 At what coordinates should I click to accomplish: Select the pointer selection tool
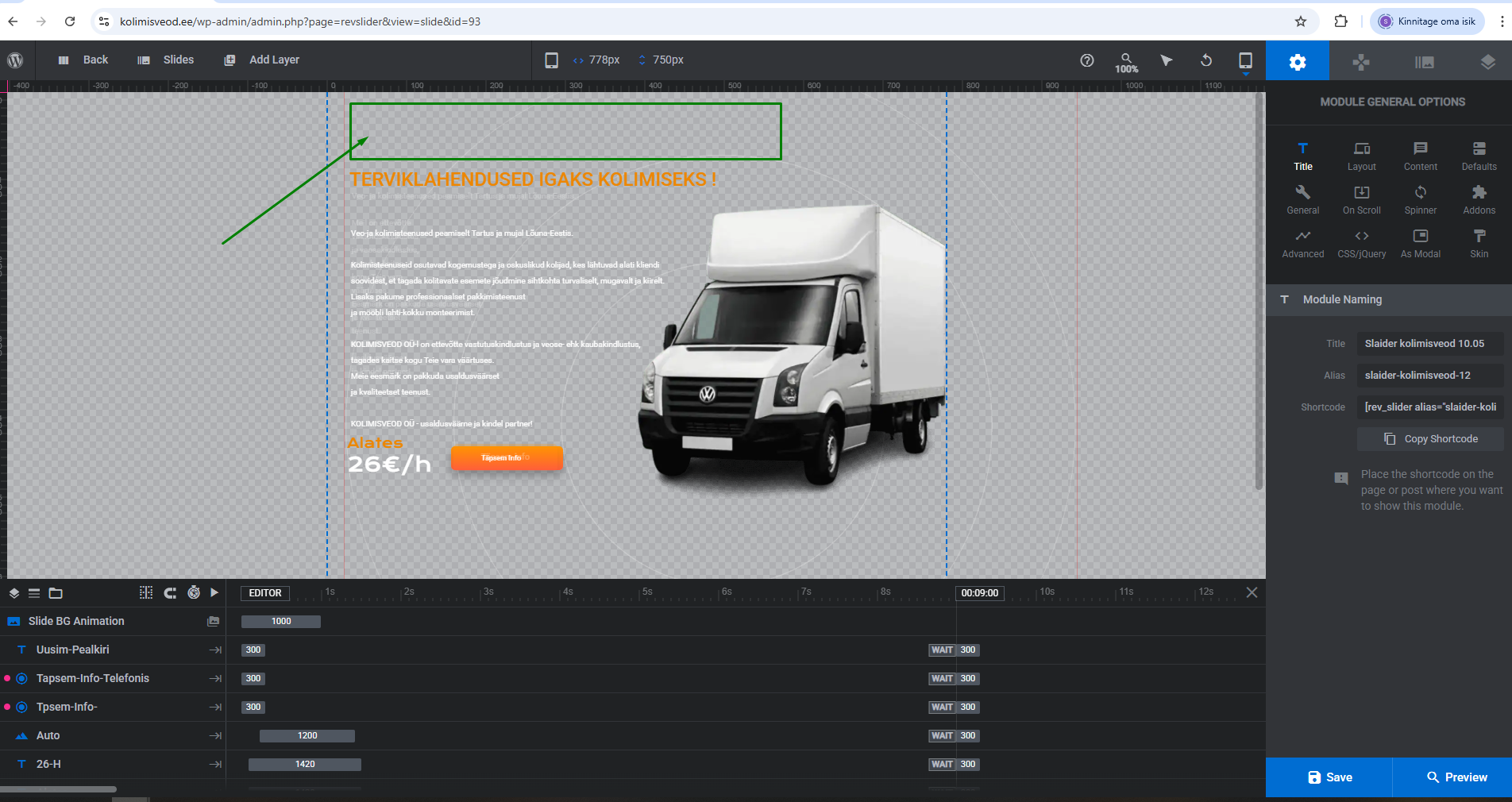[x=1166, y=60]
